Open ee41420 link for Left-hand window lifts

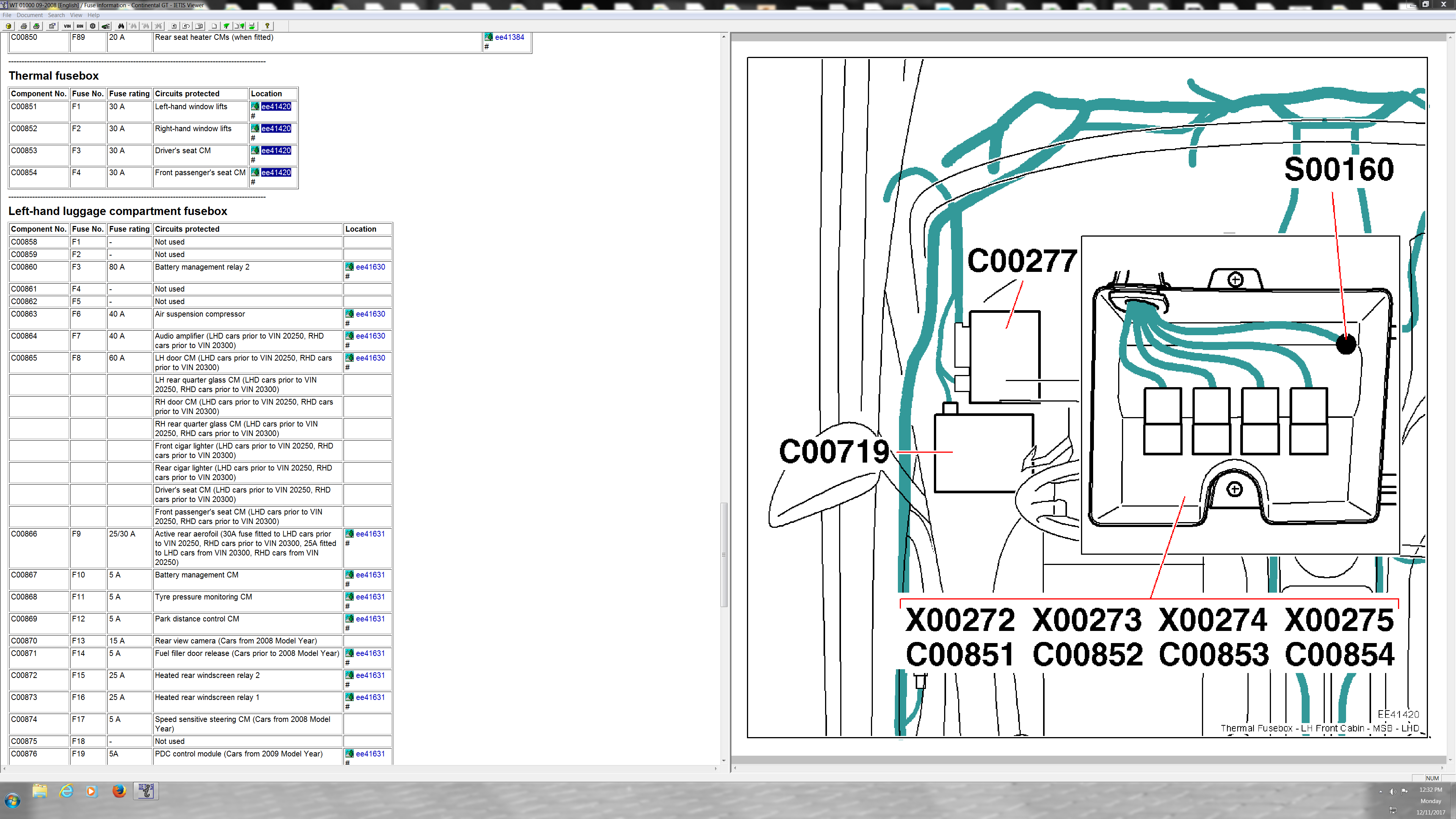point(276,106)
